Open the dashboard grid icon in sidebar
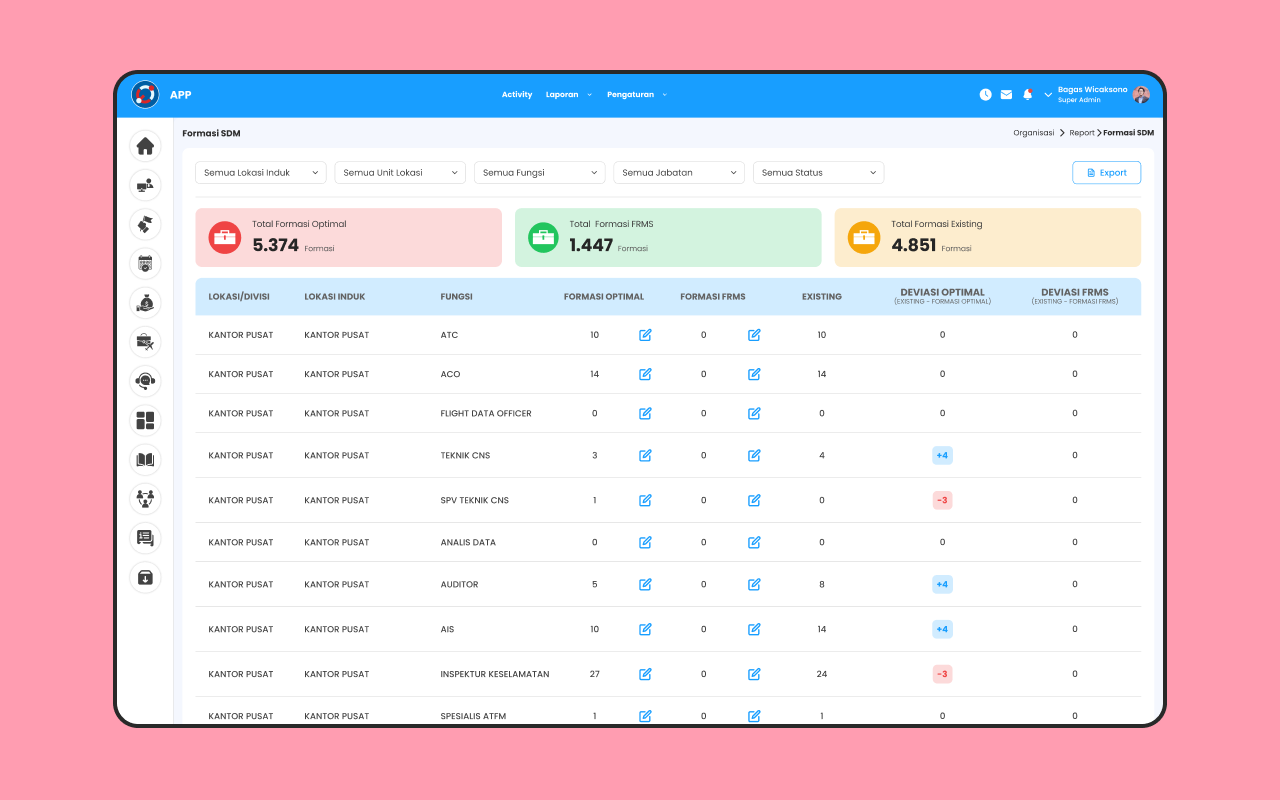This screenshot has width=1280, height=800. [145, 420]
